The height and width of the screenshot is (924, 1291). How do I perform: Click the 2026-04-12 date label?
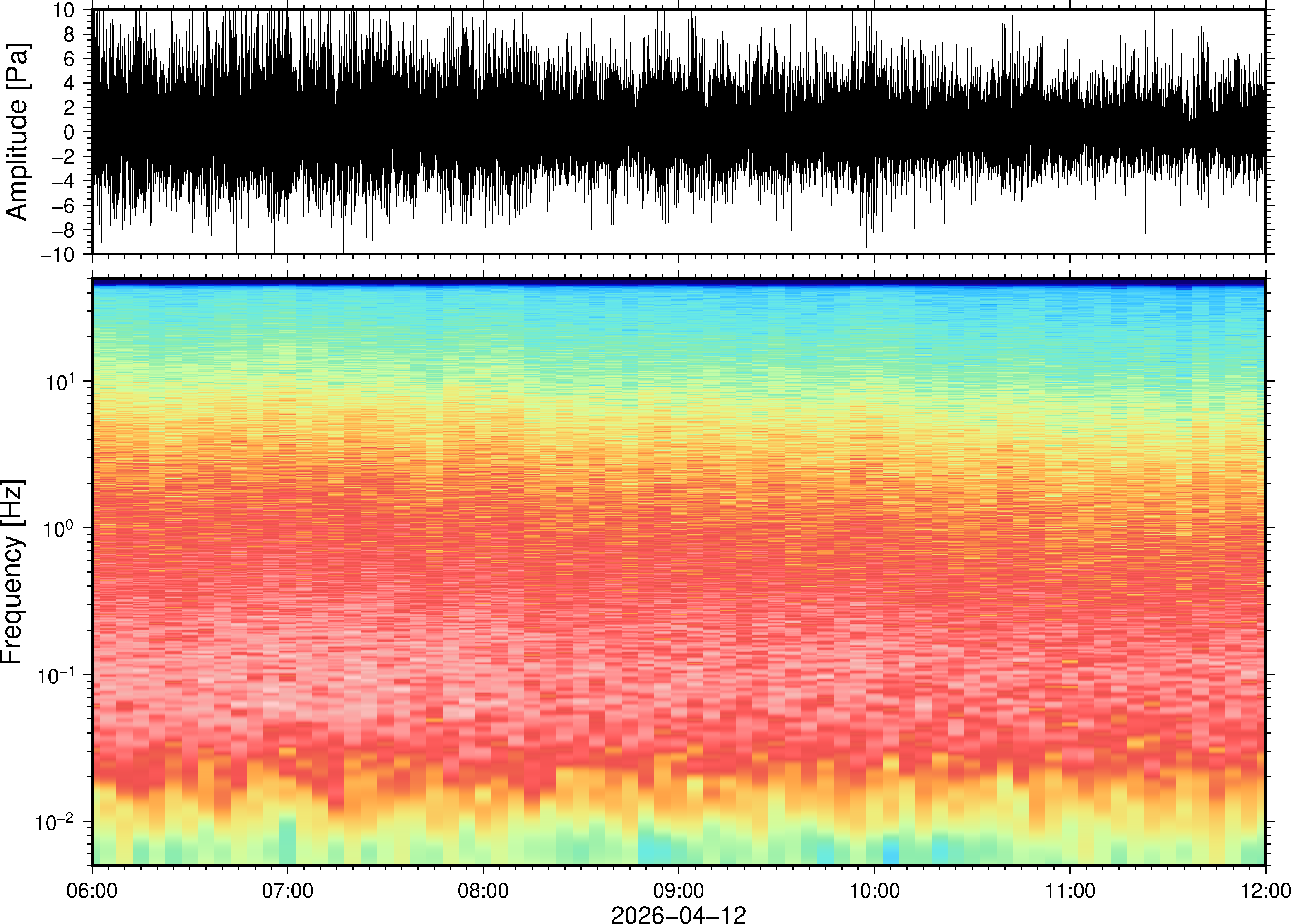coord(678,914)
